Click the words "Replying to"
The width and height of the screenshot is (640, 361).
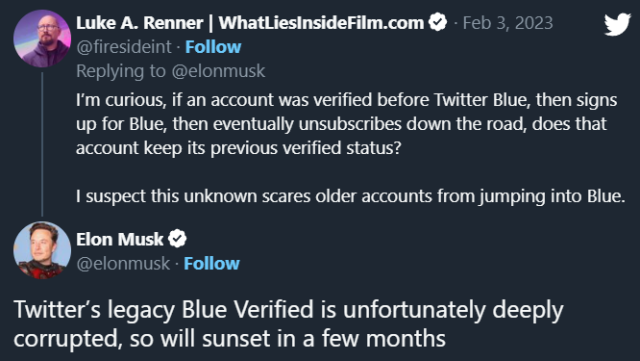coord(121,71)
